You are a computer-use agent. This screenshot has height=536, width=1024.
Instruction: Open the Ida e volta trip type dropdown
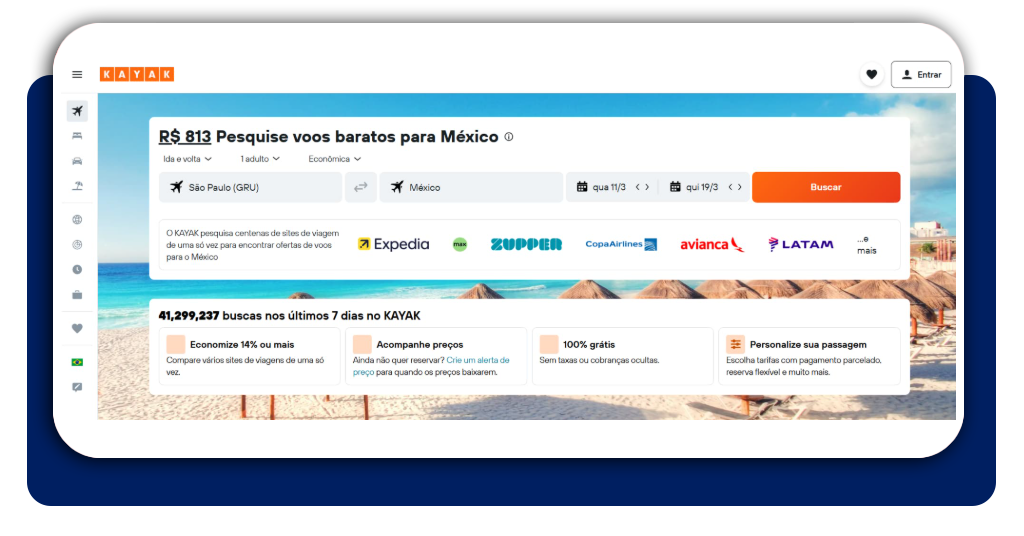pos(187,159)
